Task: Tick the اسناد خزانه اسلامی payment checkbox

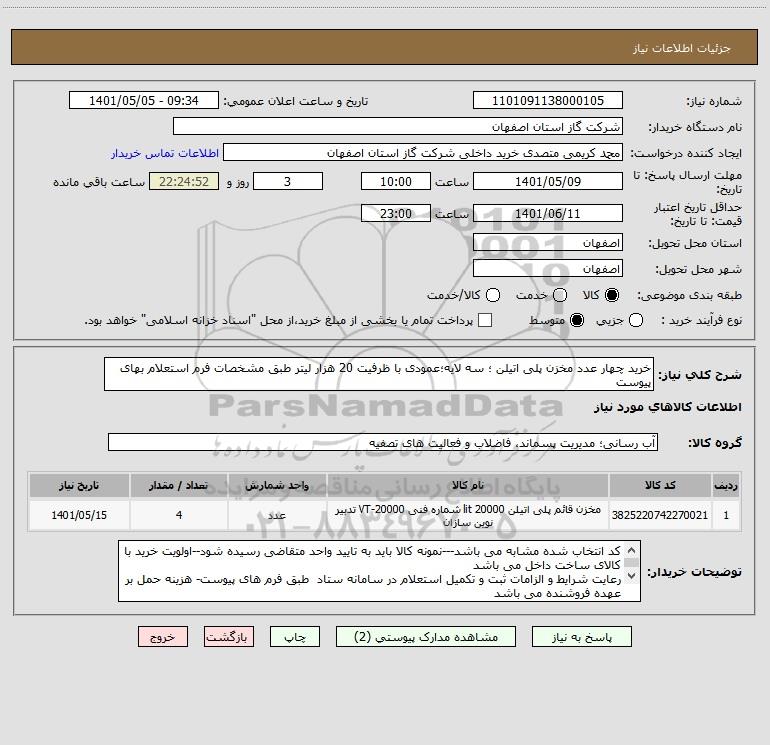Action: [485, 320]
